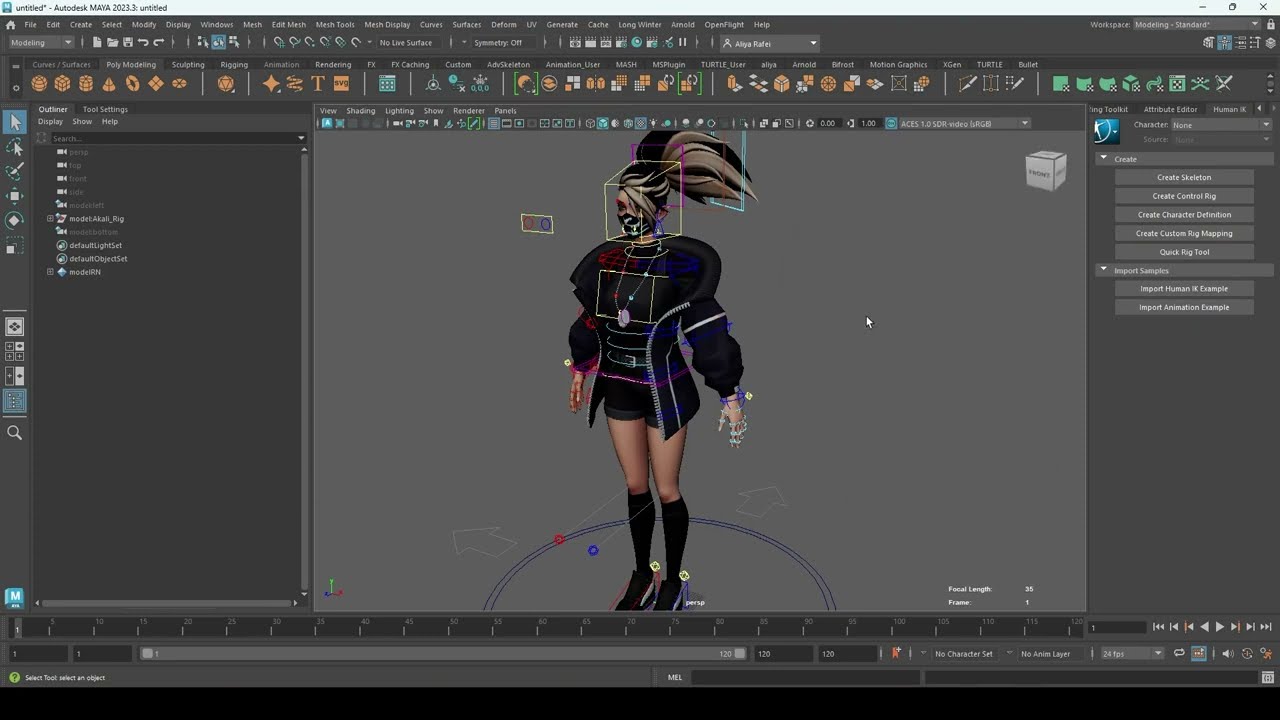This screenshot has width=1280, height=720.
Task: Open the Modeling menu set dropdown
Action: click(x=41, y=42)
